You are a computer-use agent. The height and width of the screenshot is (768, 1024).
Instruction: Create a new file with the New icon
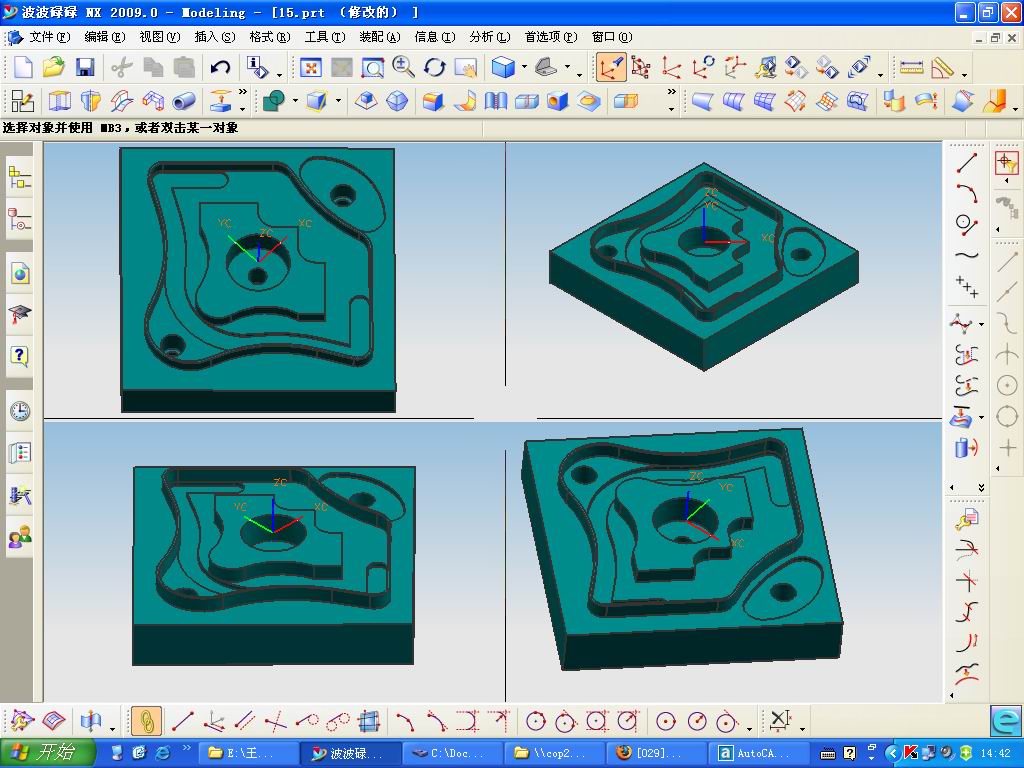(x=23, y=67)
